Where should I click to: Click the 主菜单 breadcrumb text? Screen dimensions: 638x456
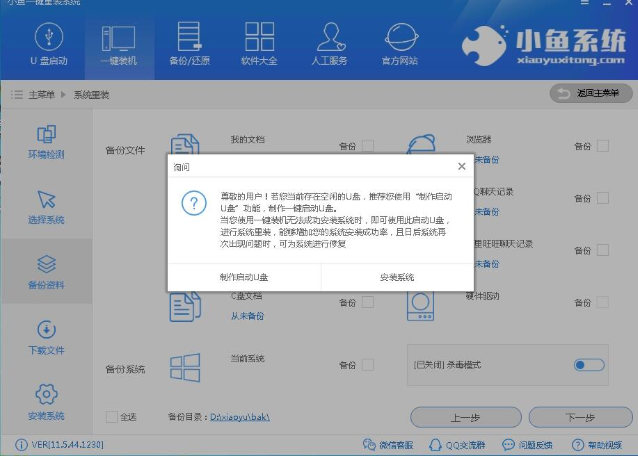pyautogui.click(x=42, y=95)
